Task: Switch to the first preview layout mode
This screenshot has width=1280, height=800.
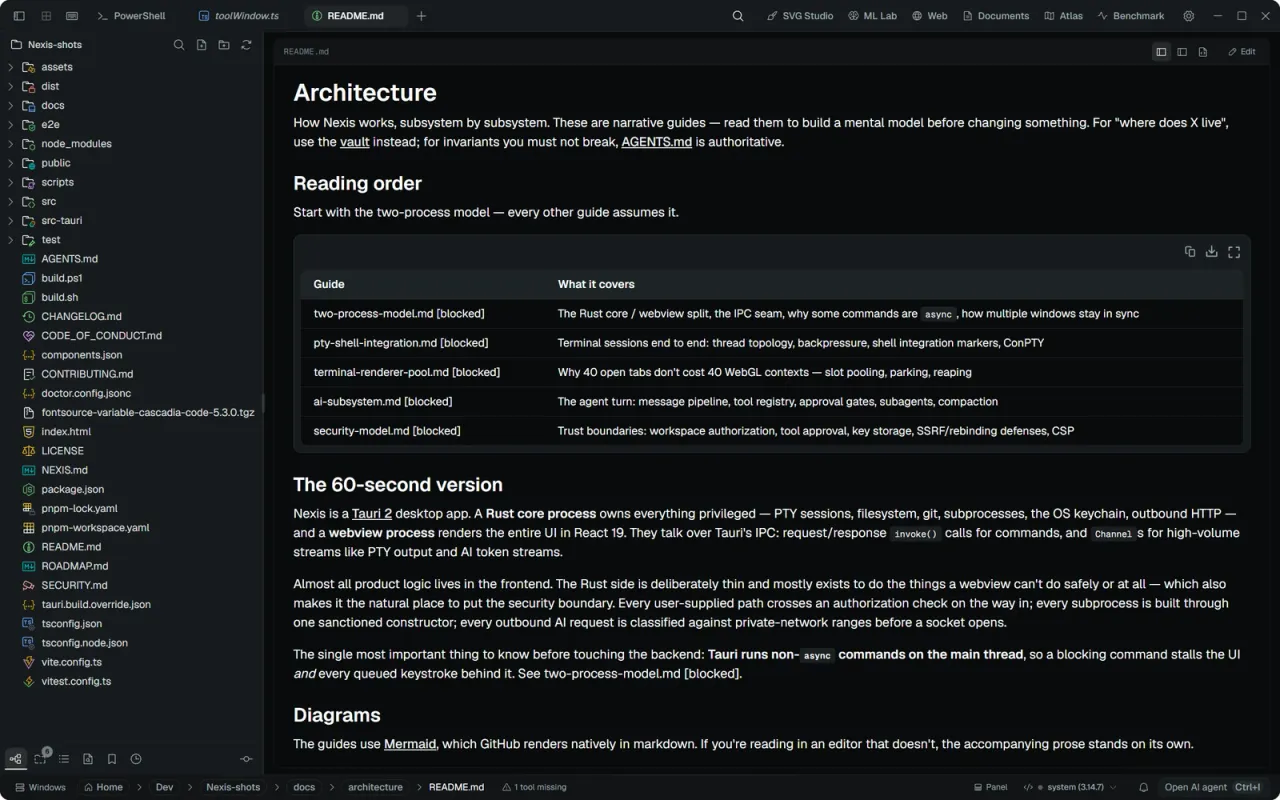Action: pos(1161,52)
